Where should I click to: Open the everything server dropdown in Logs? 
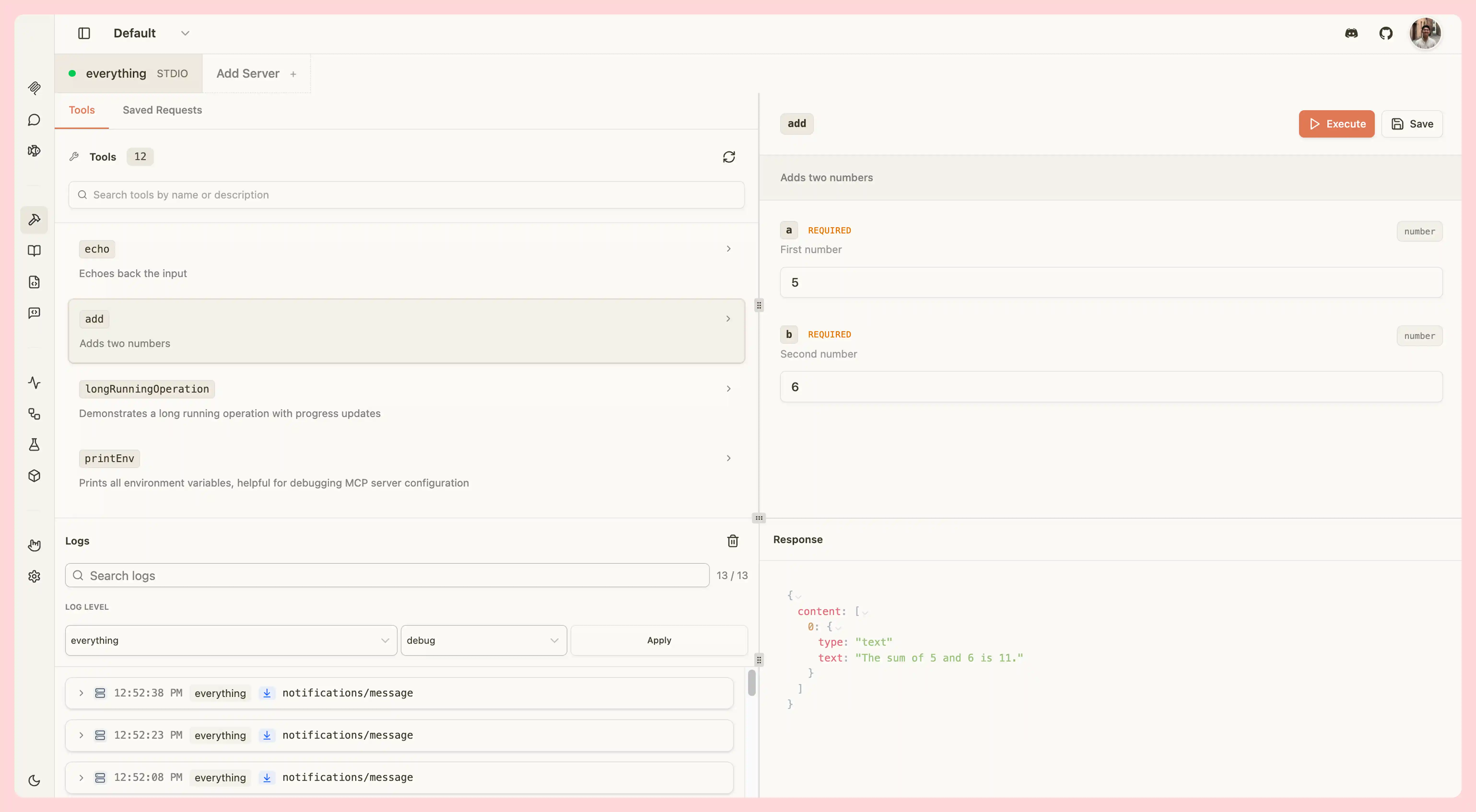coord(230,640)
